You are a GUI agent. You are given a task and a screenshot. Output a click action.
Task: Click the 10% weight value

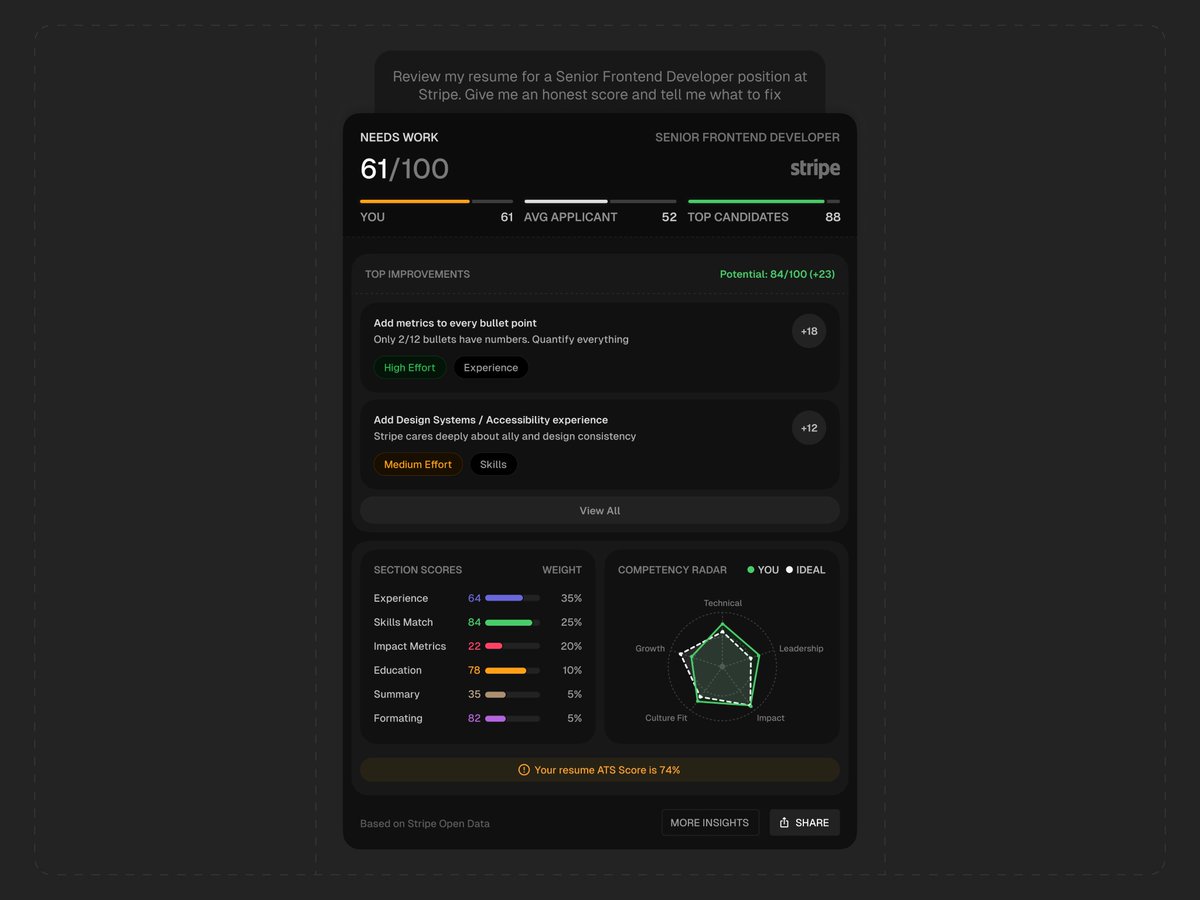tap(572, 670)
